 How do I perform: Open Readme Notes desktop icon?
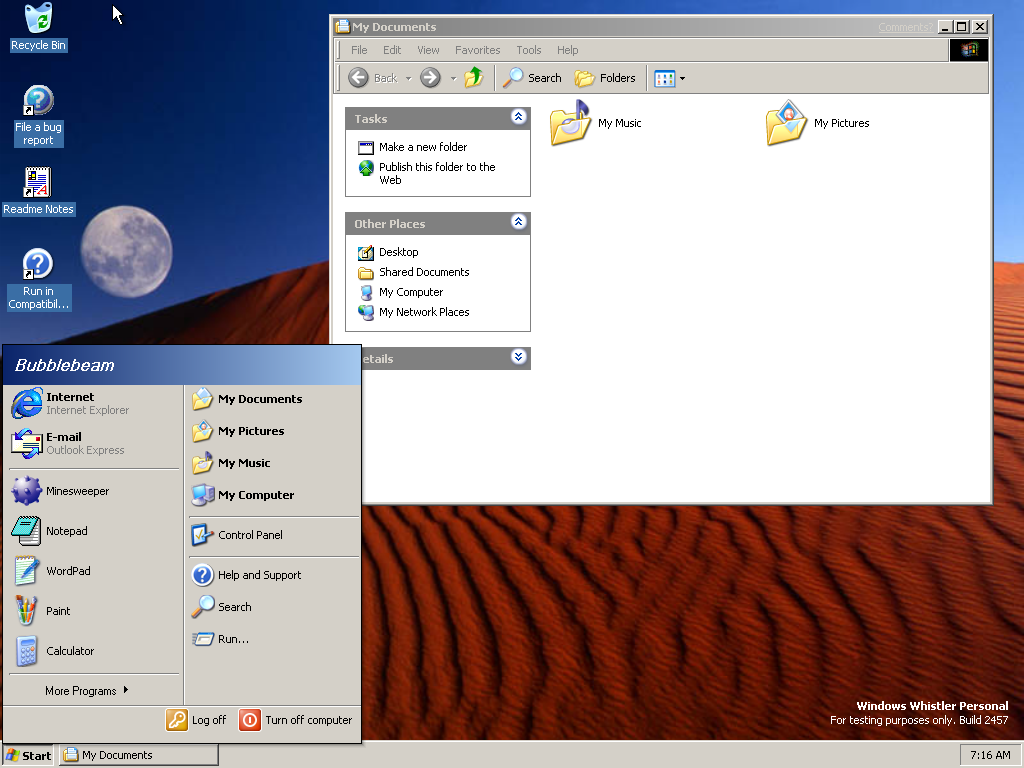37,190
